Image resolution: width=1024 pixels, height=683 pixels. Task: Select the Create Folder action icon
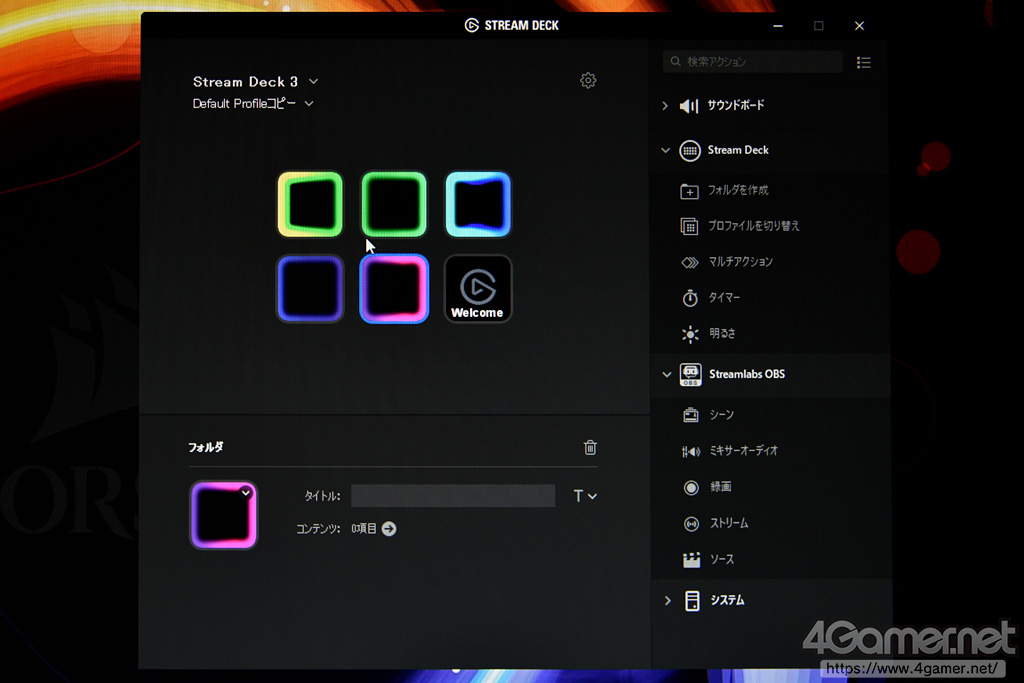pyautogui.click(x=690, y=191)
